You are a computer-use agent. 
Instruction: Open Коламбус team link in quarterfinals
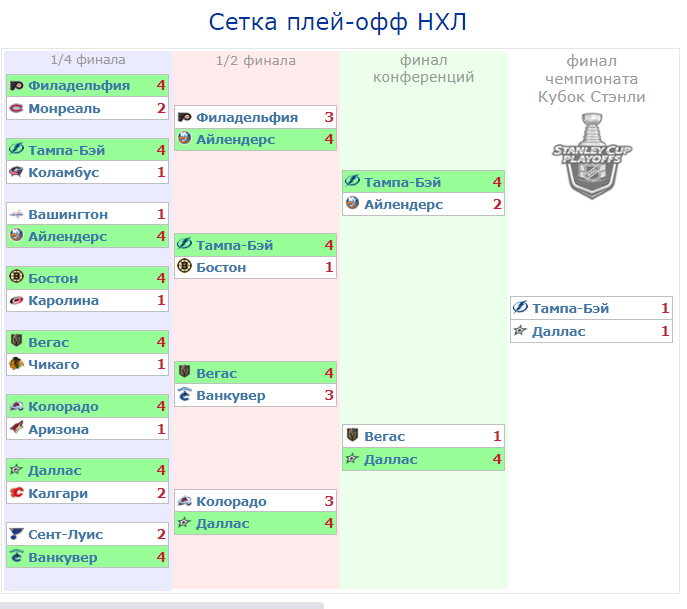tap(66, 173)
